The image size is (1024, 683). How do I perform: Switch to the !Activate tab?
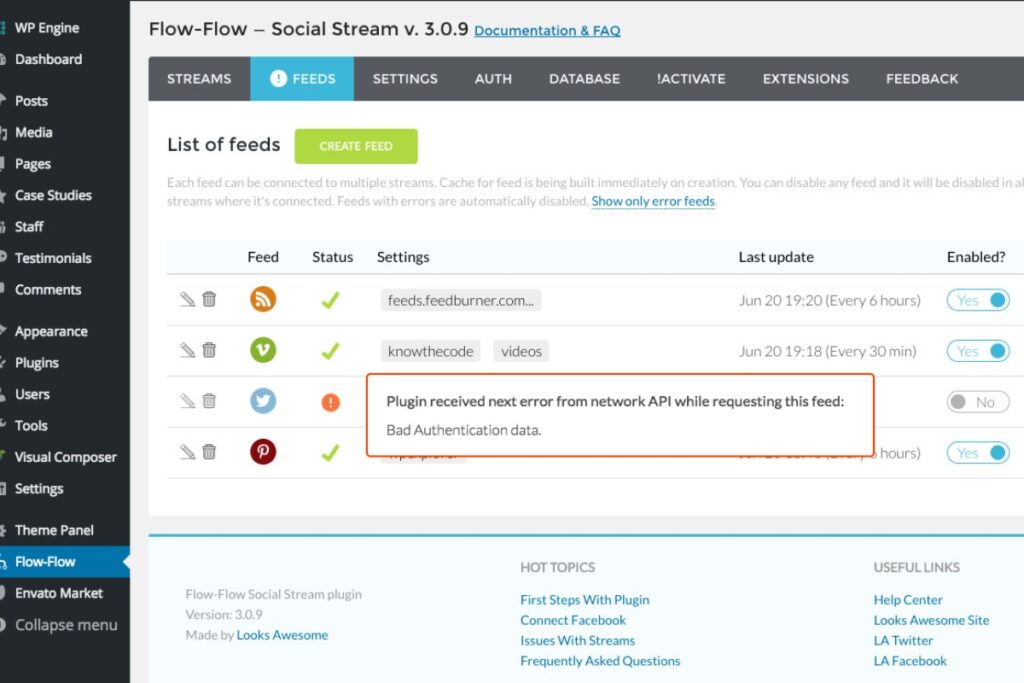tap(691, 79)
